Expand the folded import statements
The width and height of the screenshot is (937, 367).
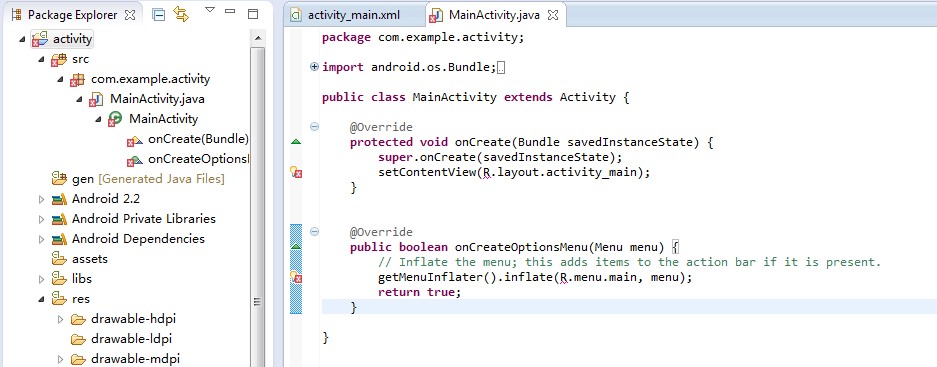(314, 67)
